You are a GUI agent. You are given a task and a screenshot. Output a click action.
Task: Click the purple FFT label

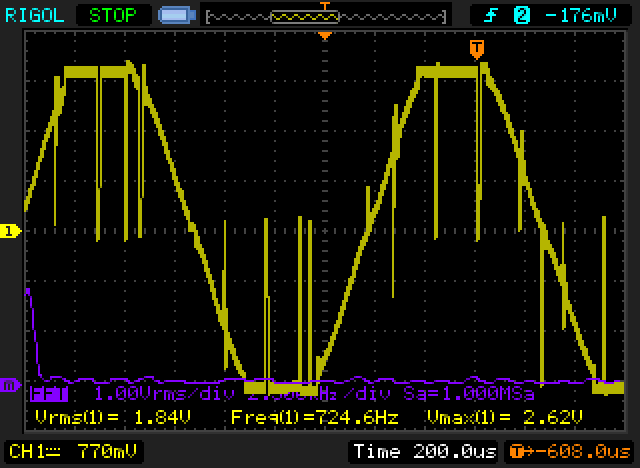49,394
